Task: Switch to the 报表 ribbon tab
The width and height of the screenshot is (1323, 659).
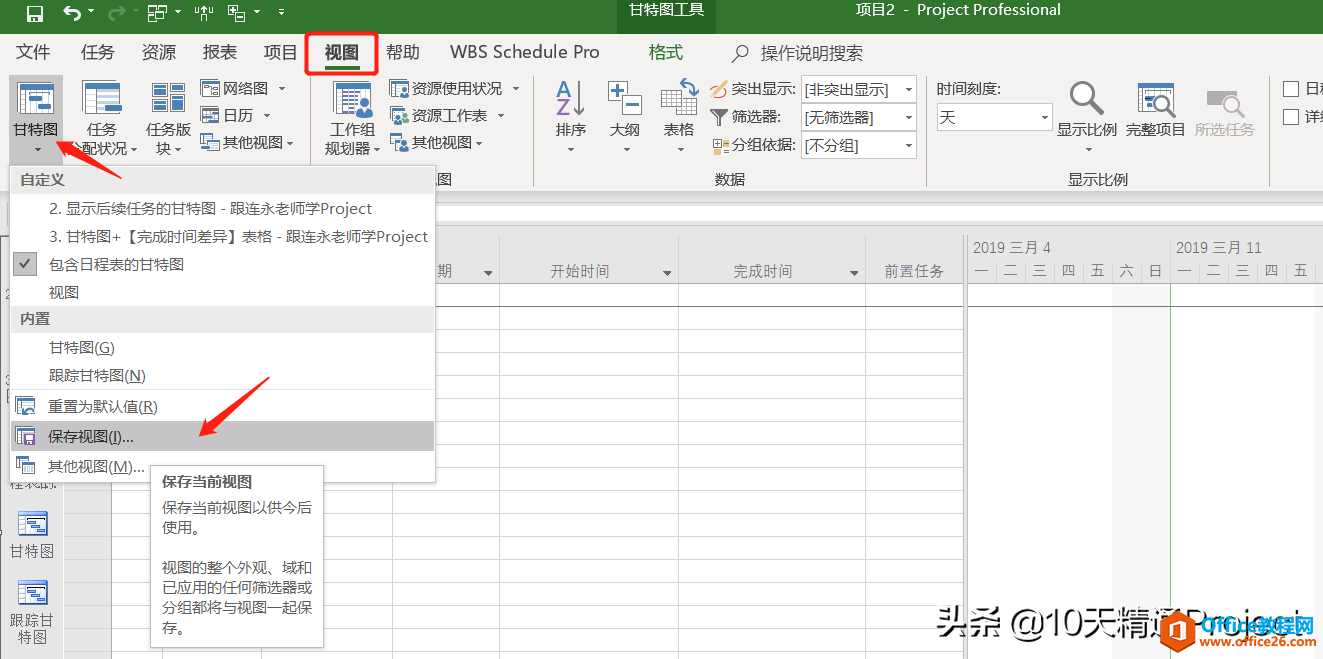Action: [220, 52]
